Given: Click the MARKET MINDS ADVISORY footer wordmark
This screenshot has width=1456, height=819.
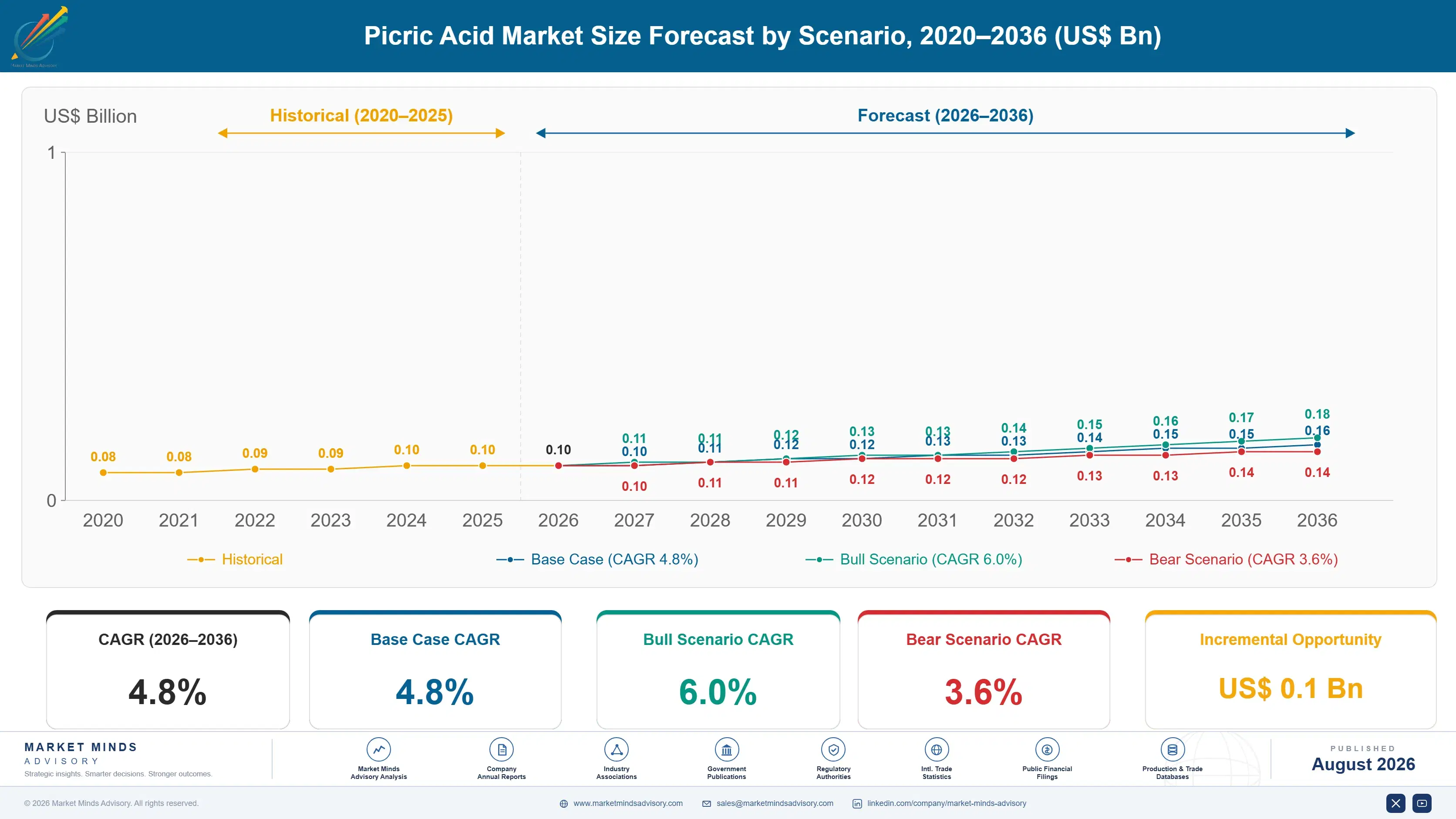Looking at the screenshot, I should click(81, 753).
